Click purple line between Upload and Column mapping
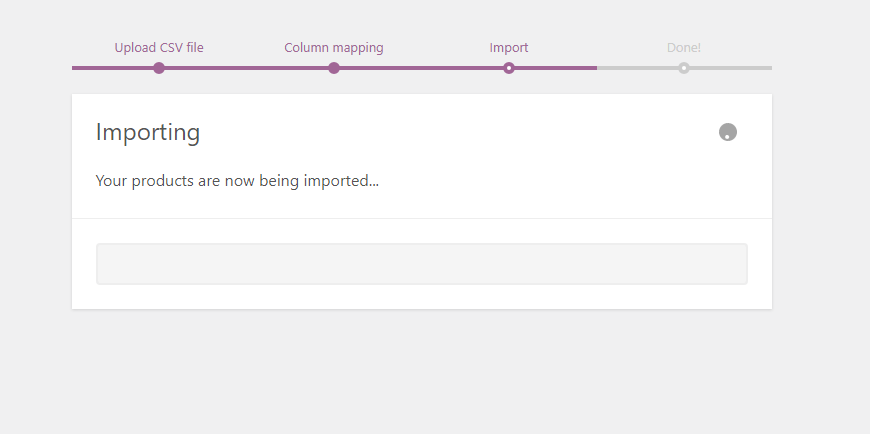Viewport: 870px width, 434px height. point(246,68)
